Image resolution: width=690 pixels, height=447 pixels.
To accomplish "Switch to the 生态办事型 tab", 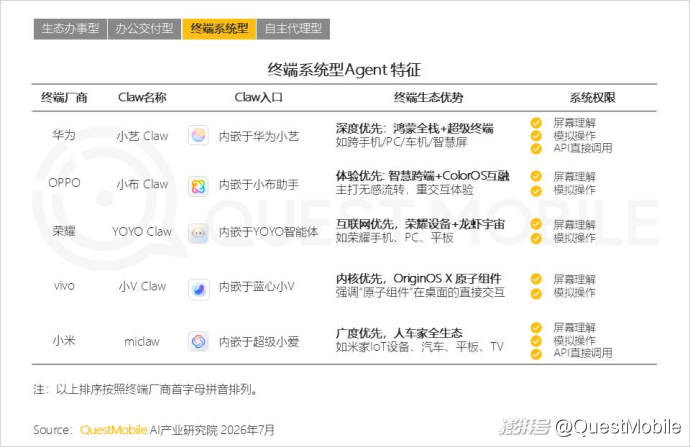I will click(x=70, y=29).
